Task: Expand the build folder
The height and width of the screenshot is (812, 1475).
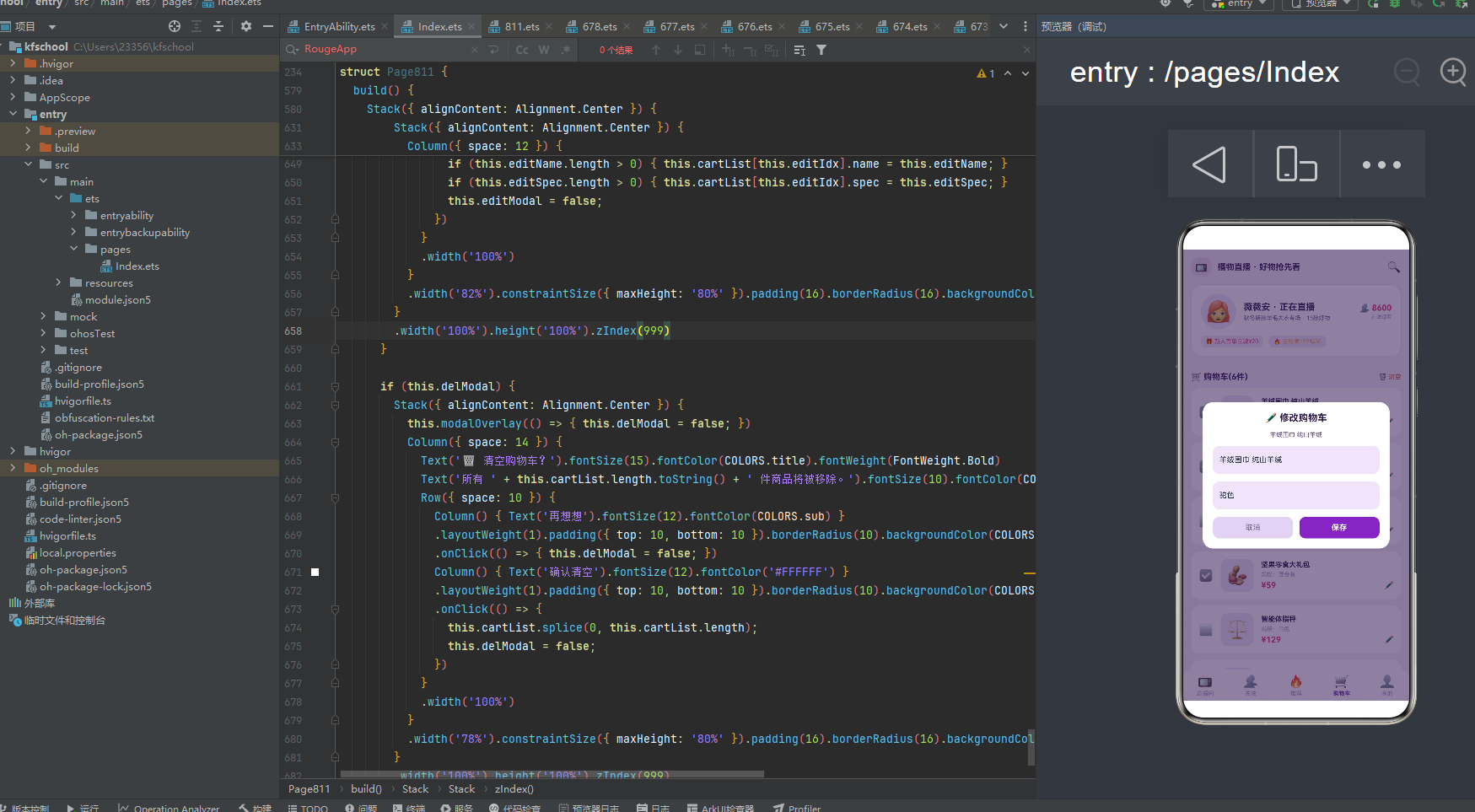Action: pos(28,148)
